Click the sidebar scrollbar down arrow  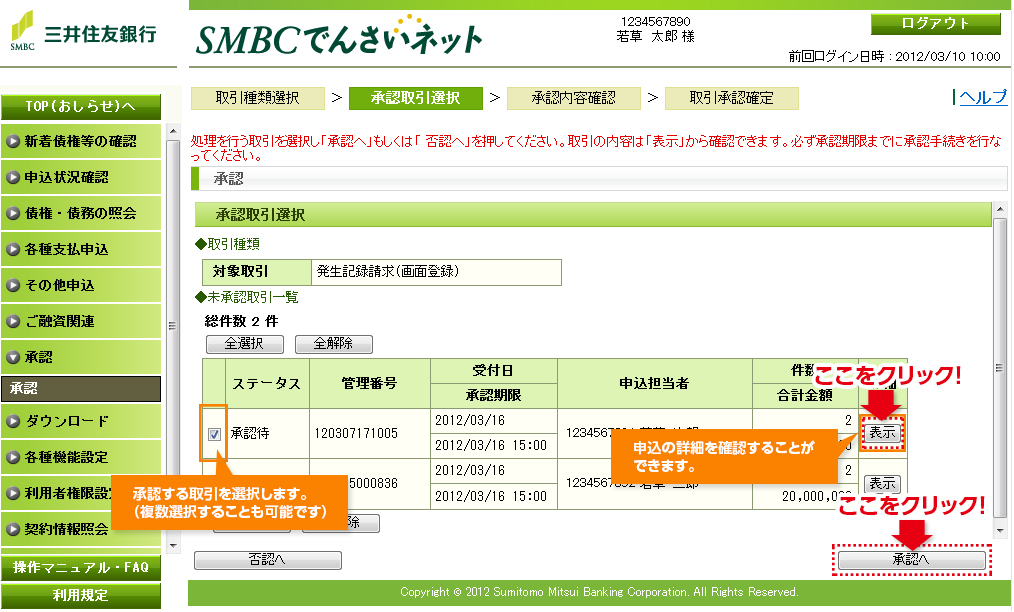click(173, 546)
